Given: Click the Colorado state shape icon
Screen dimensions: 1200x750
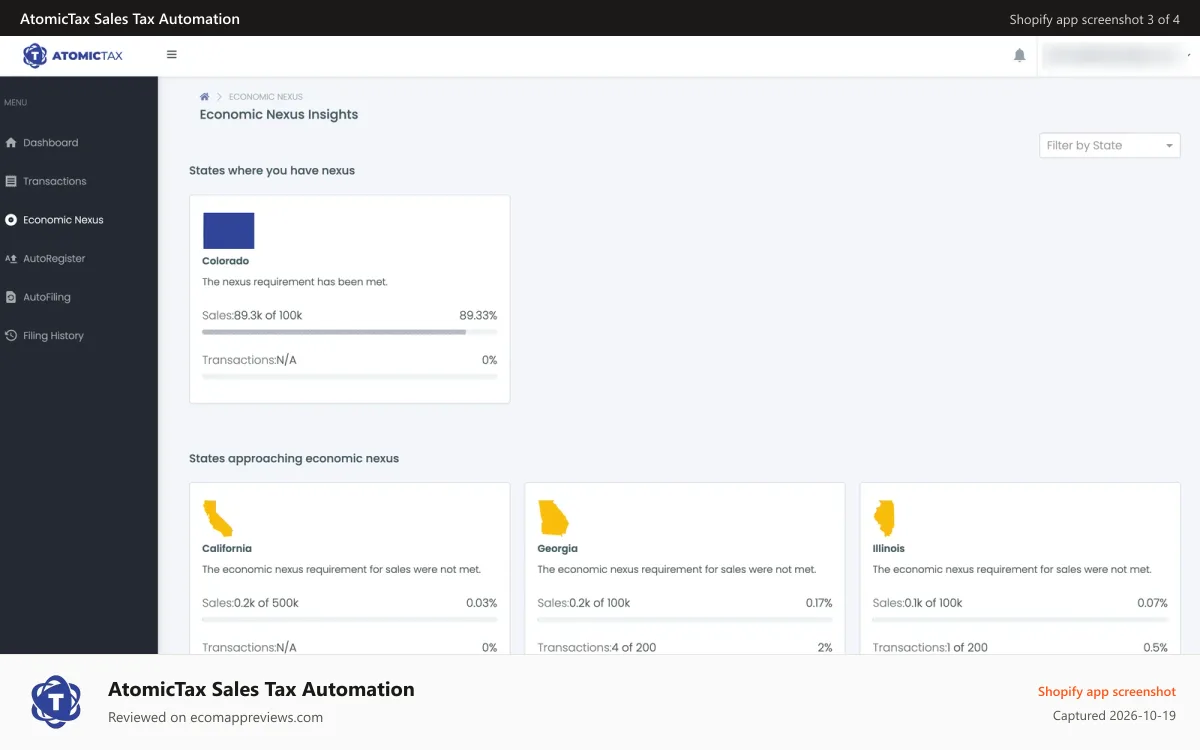Looking at the screenshot, I should 229,230.
